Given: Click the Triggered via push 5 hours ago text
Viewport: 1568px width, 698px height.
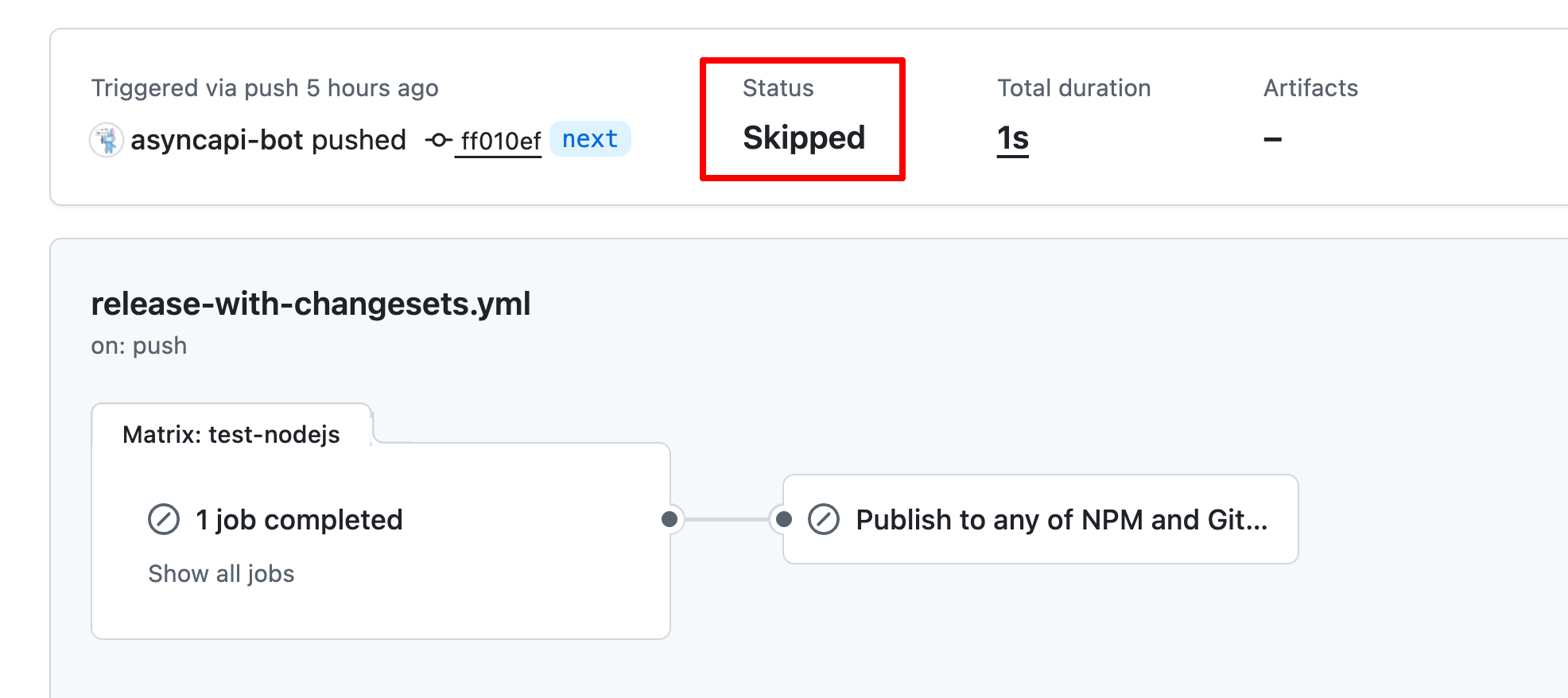Looking at the screenshot, I should (x=265, y=87).
